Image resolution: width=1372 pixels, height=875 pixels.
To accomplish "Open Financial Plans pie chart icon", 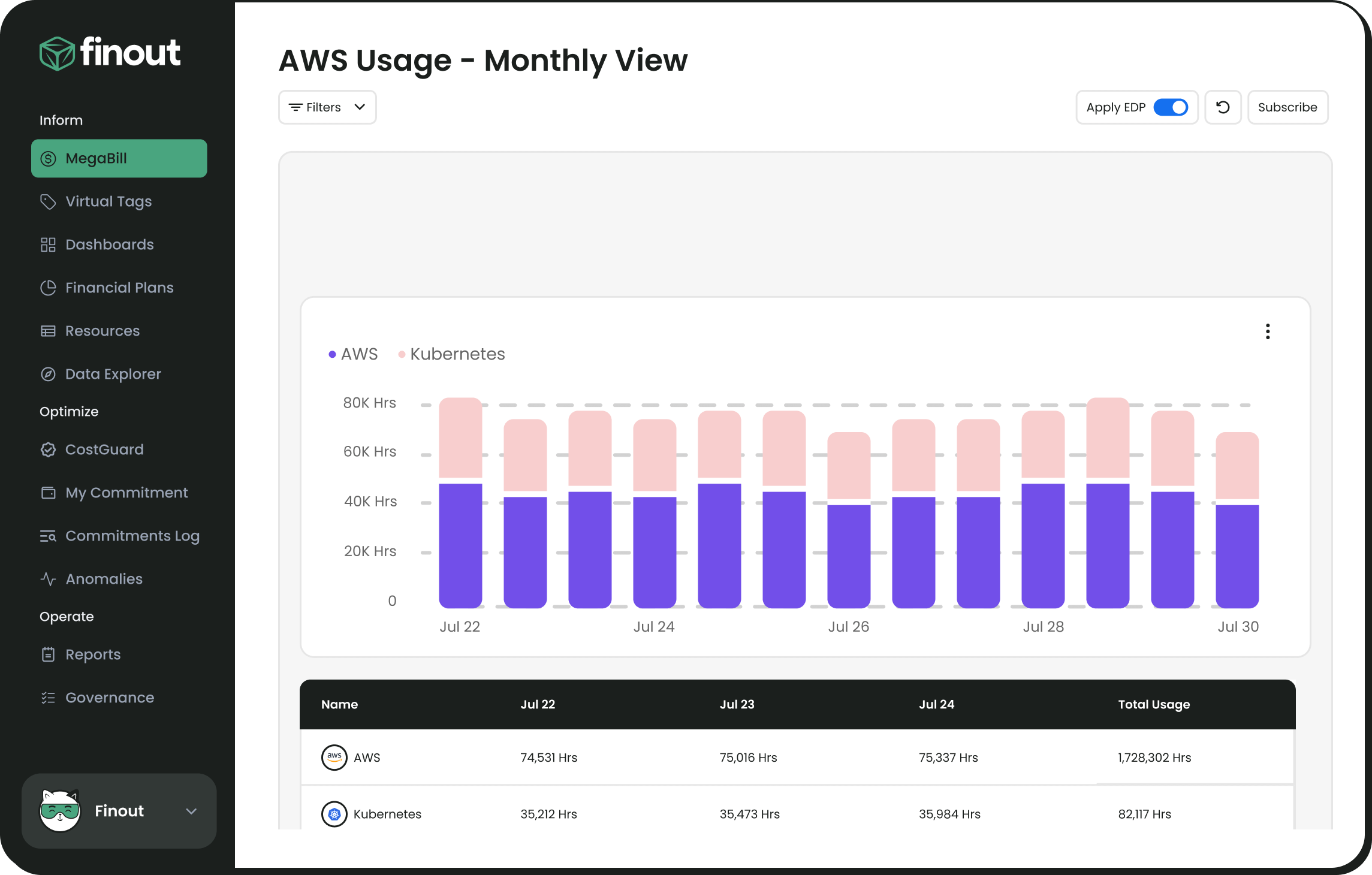I will tap(49, 288).
